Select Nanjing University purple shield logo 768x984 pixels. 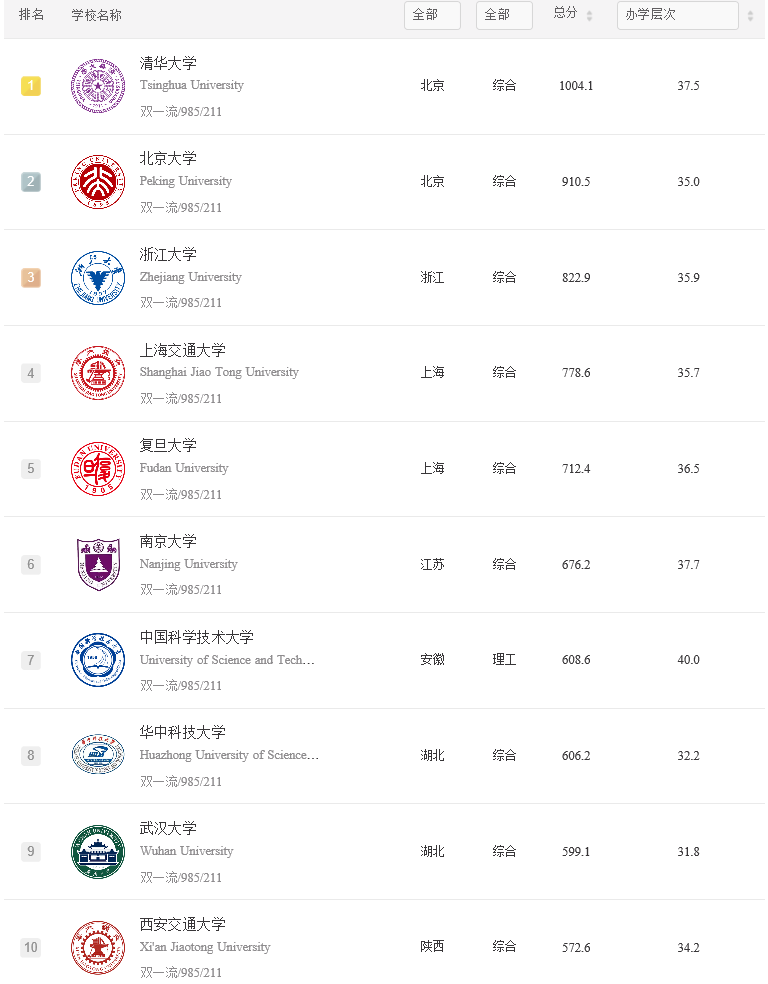98,564
